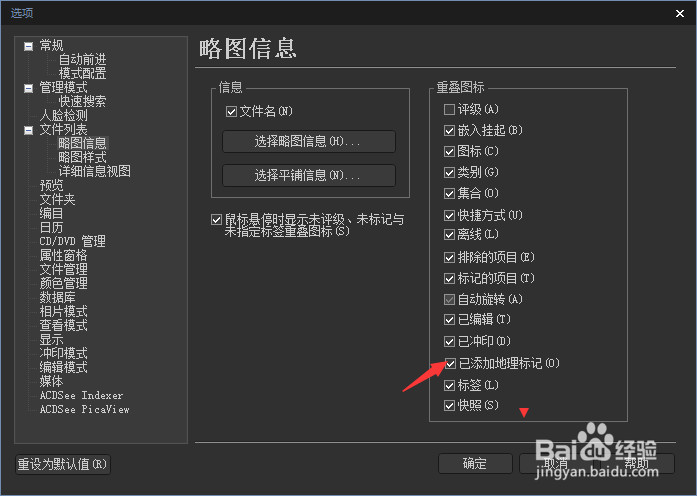The width and height of the screenshot is (697, 496).
Task: Open 颜色管理 settings in the tree
Action: point(64,283)
